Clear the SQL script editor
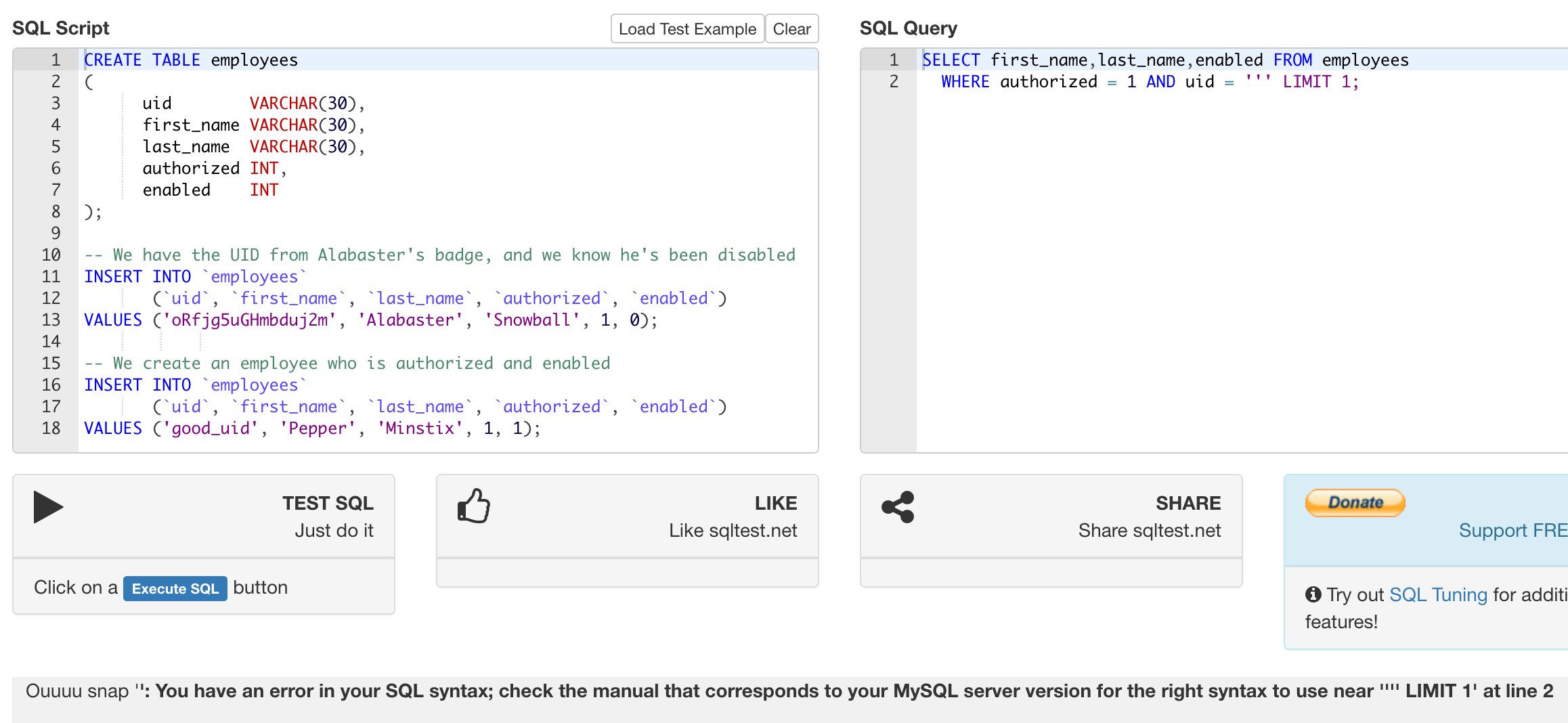1568x723 pixels. click(x=791, y=29)
